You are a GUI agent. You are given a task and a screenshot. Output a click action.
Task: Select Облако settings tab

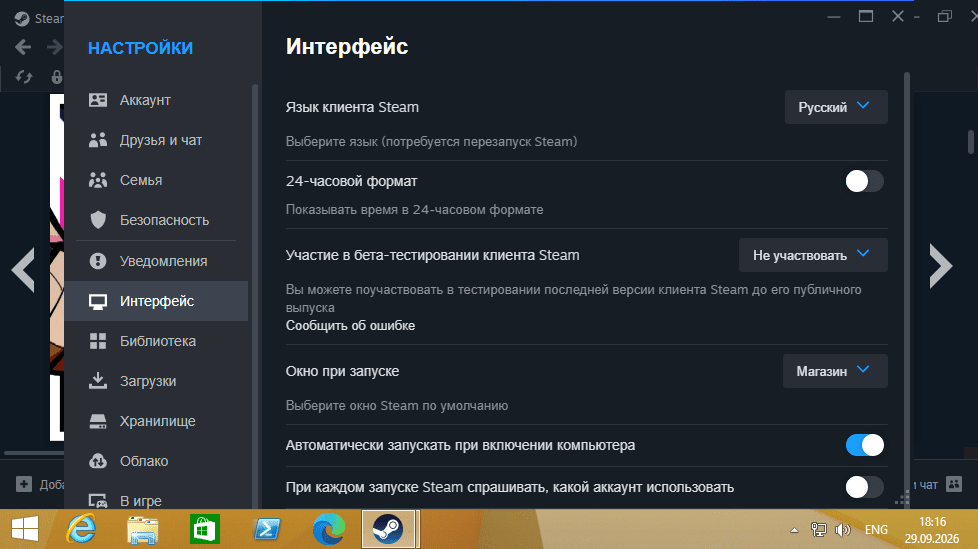click(x=156, y=461)
